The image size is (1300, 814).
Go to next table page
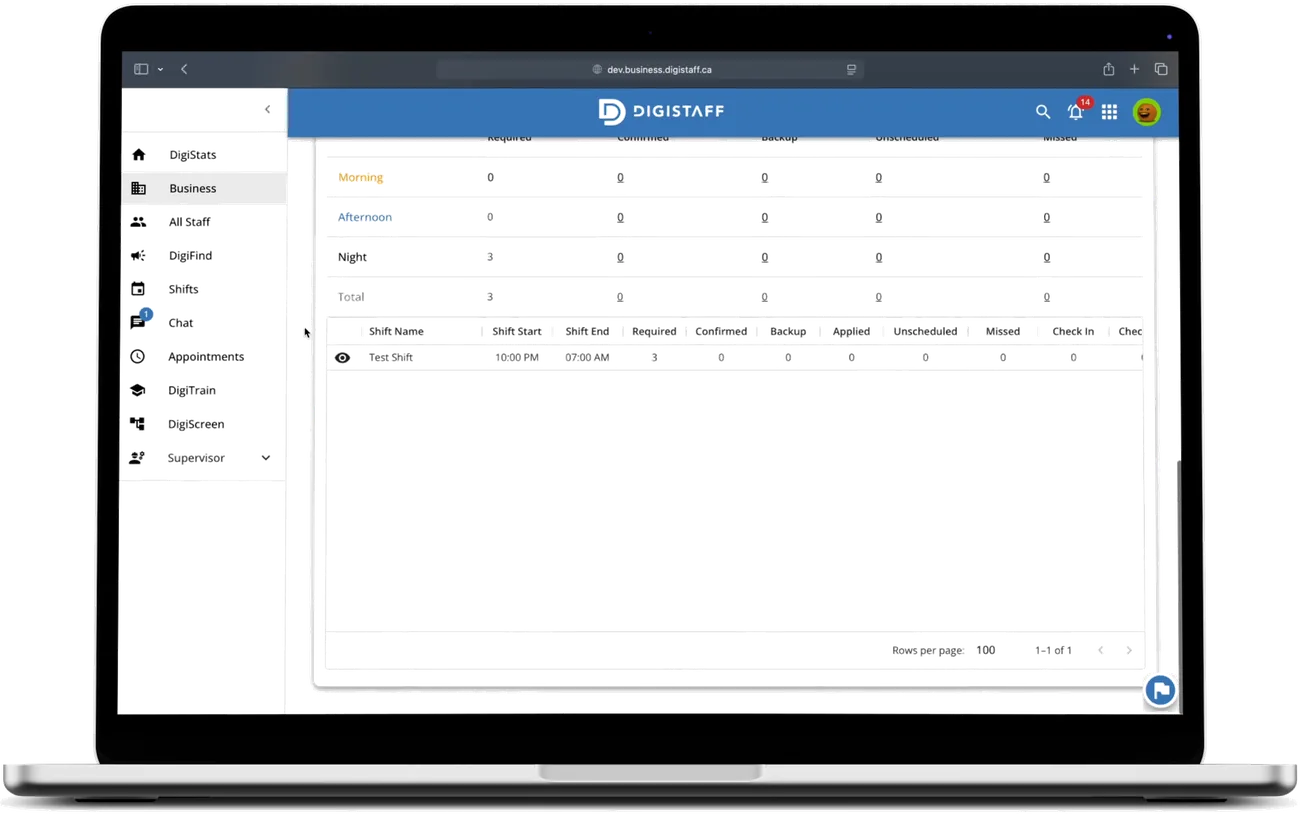(x=1129, y=650)
